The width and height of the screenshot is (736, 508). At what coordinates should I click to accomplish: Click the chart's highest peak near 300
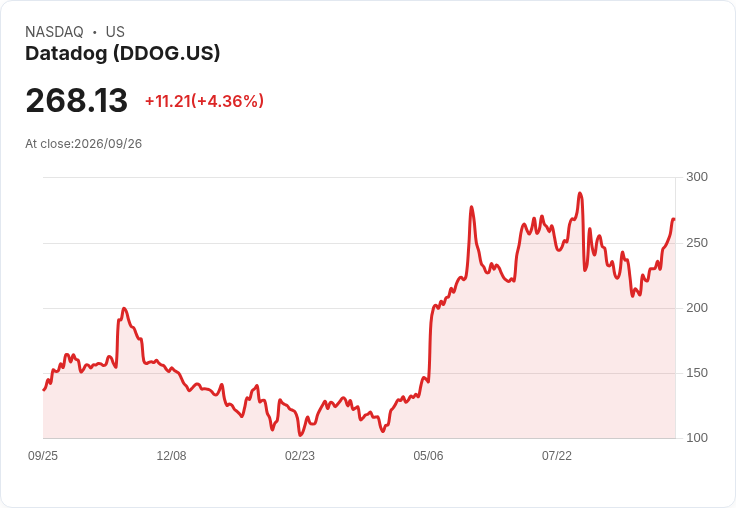pos(580,193)
